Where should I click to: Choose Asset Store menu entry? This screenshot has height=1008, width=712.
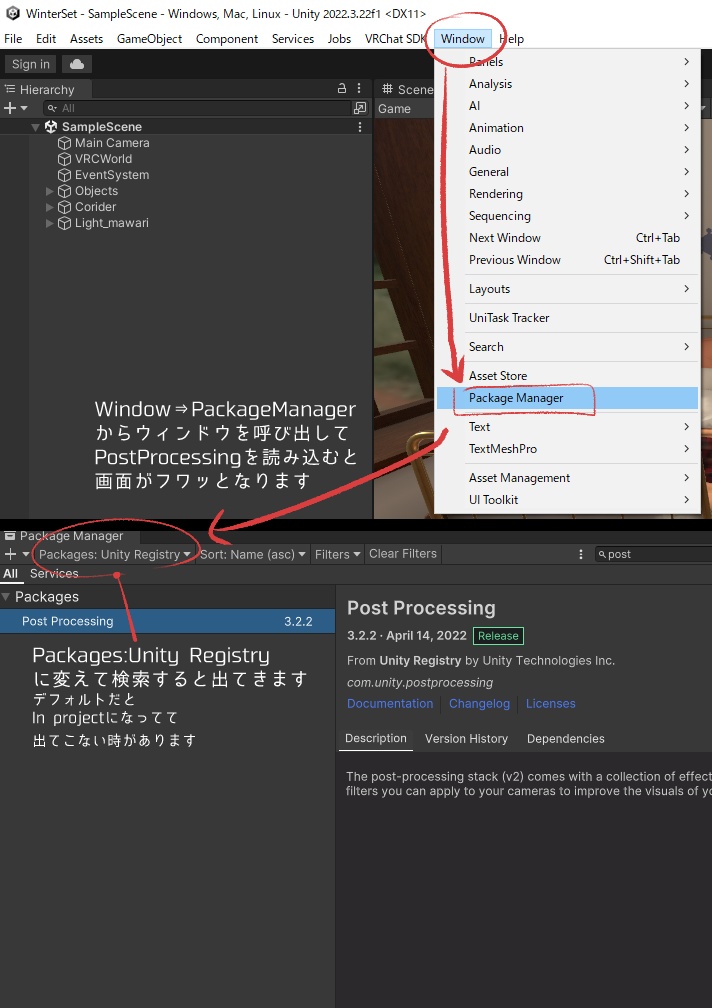coord(567,375)
